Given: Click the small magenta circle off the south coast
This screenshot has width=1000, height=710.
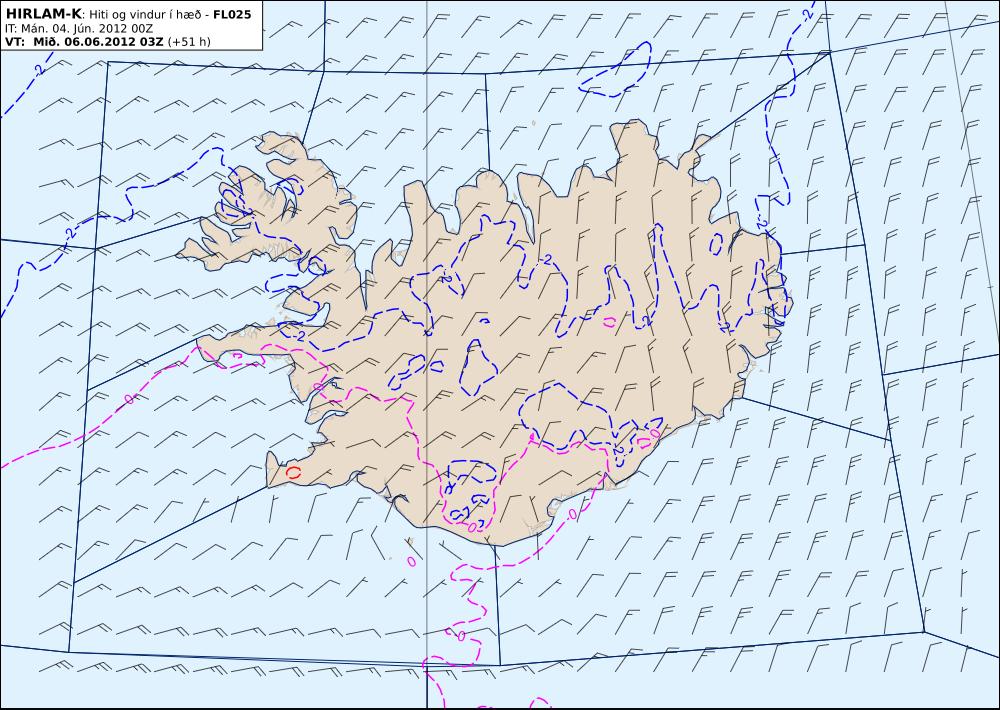Looking at the screenshot, I should (x=411, y=561).
